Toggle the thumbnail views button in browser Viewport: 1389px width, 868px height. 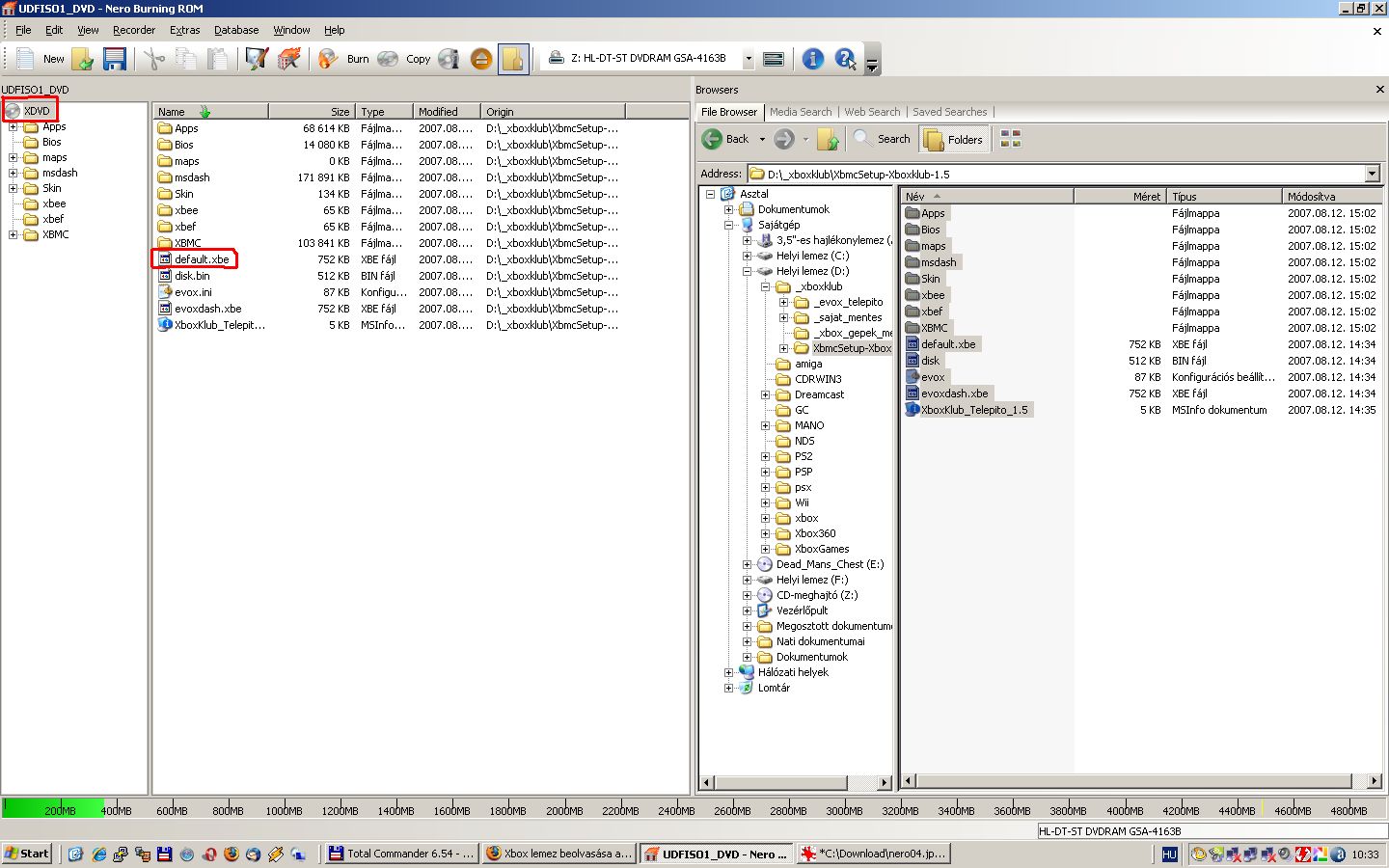(1010, 140)
